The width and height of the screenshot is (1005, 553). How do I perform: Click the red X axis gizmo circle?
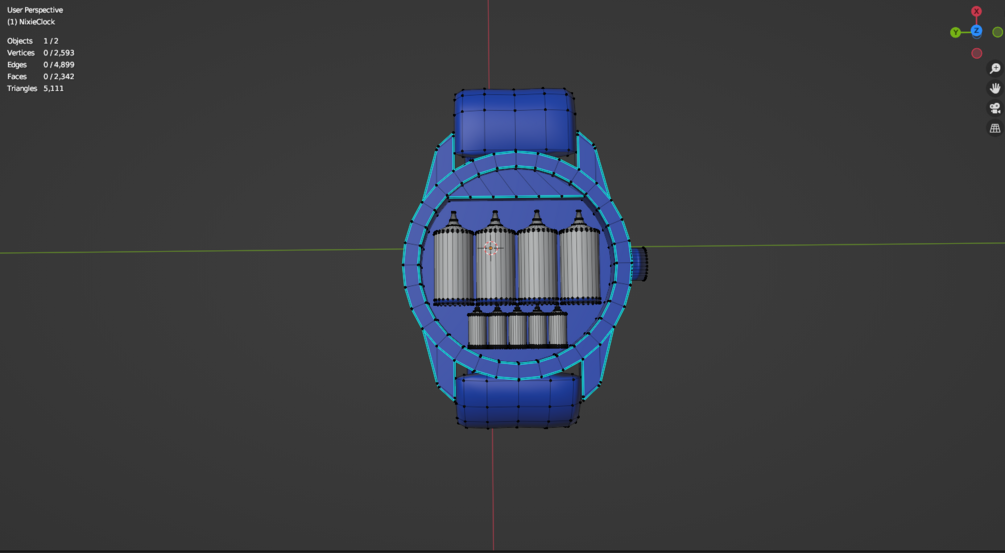tap(976, 12)
